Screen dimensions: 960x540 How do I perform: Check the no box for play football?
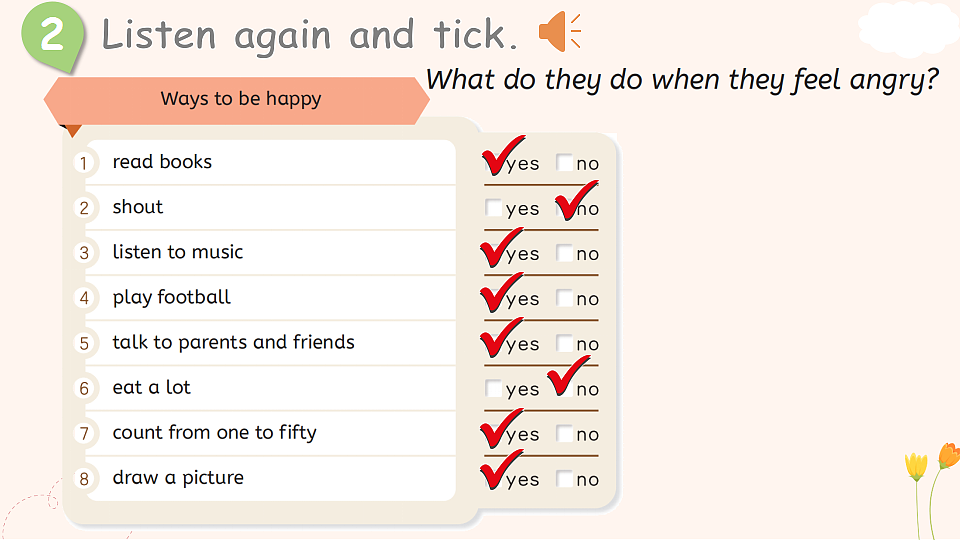[x=564, y=298]
